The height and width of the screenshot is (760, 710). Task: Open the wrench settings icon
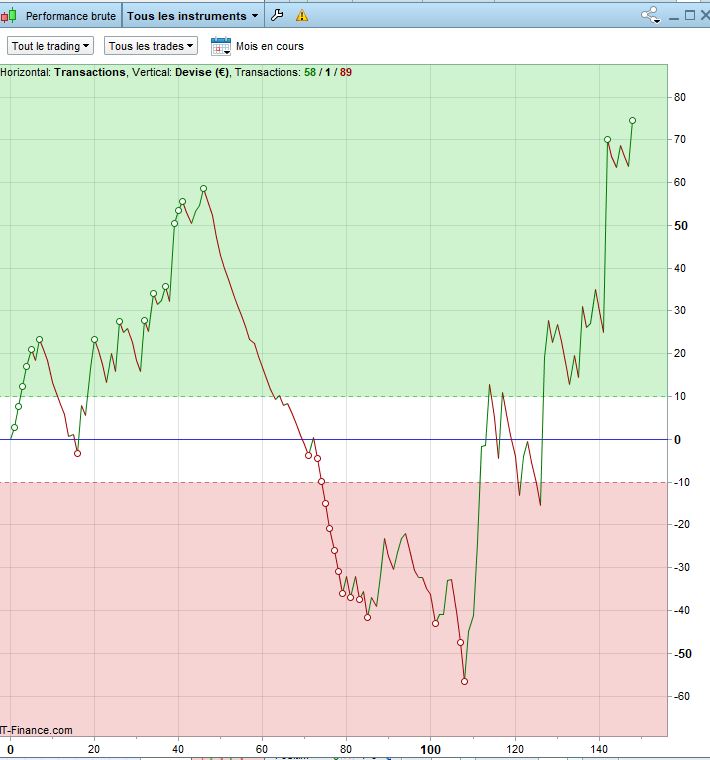pos(277,16)
